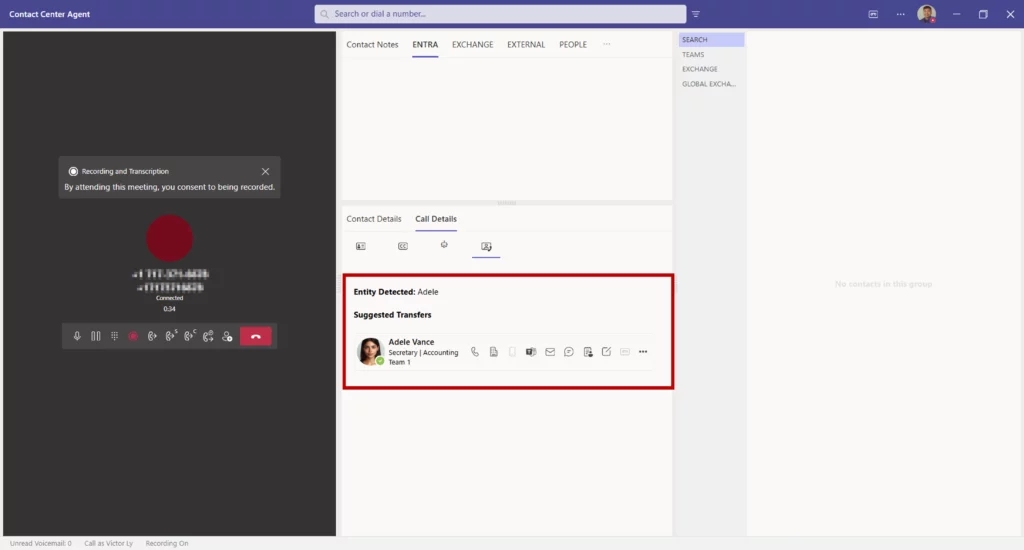Expand the overflow menu after PEOPLE tab
This screenshot has width=1024, height=550.
[606, 45]
